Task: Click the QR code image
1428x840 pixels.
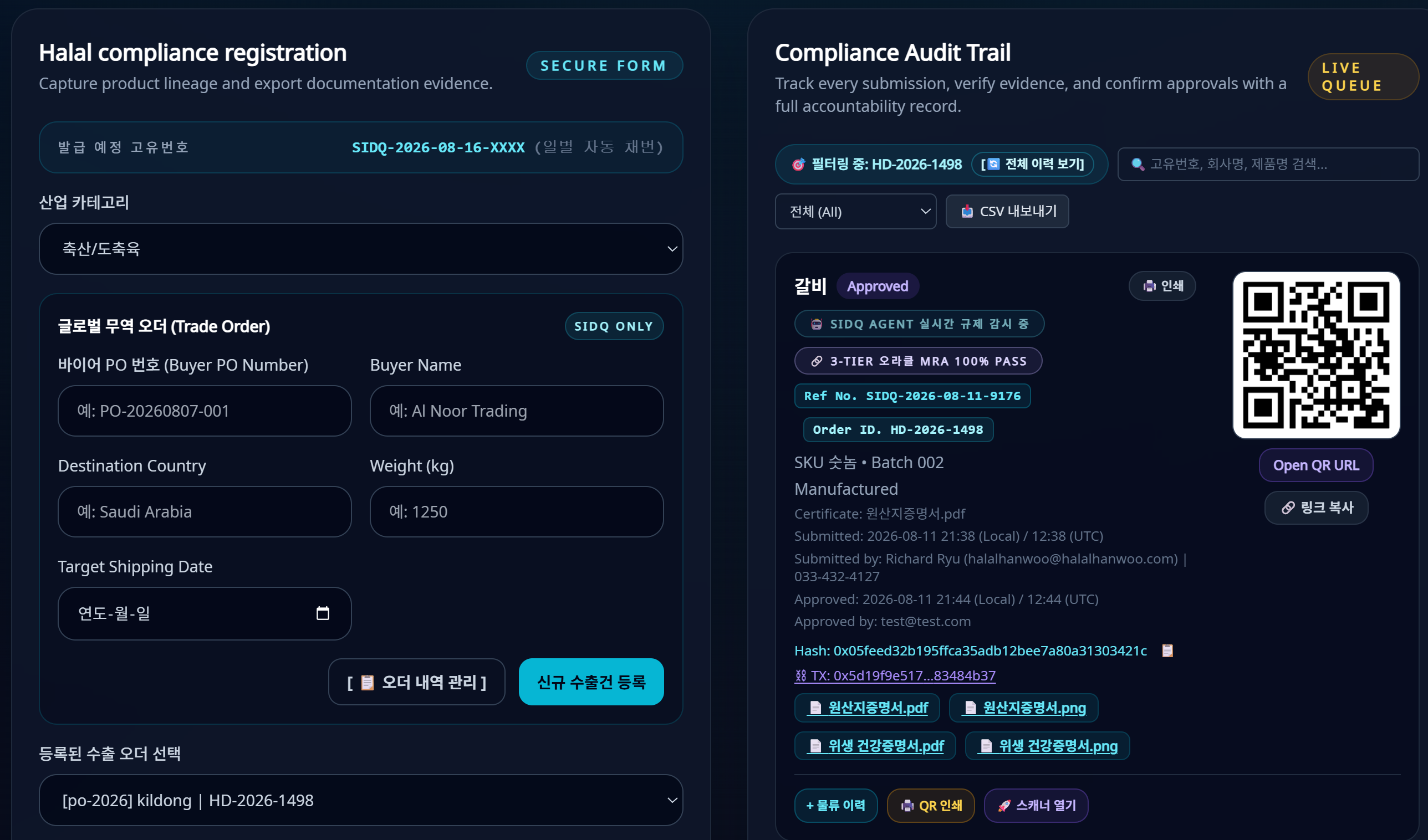Action: point(1316,355)
